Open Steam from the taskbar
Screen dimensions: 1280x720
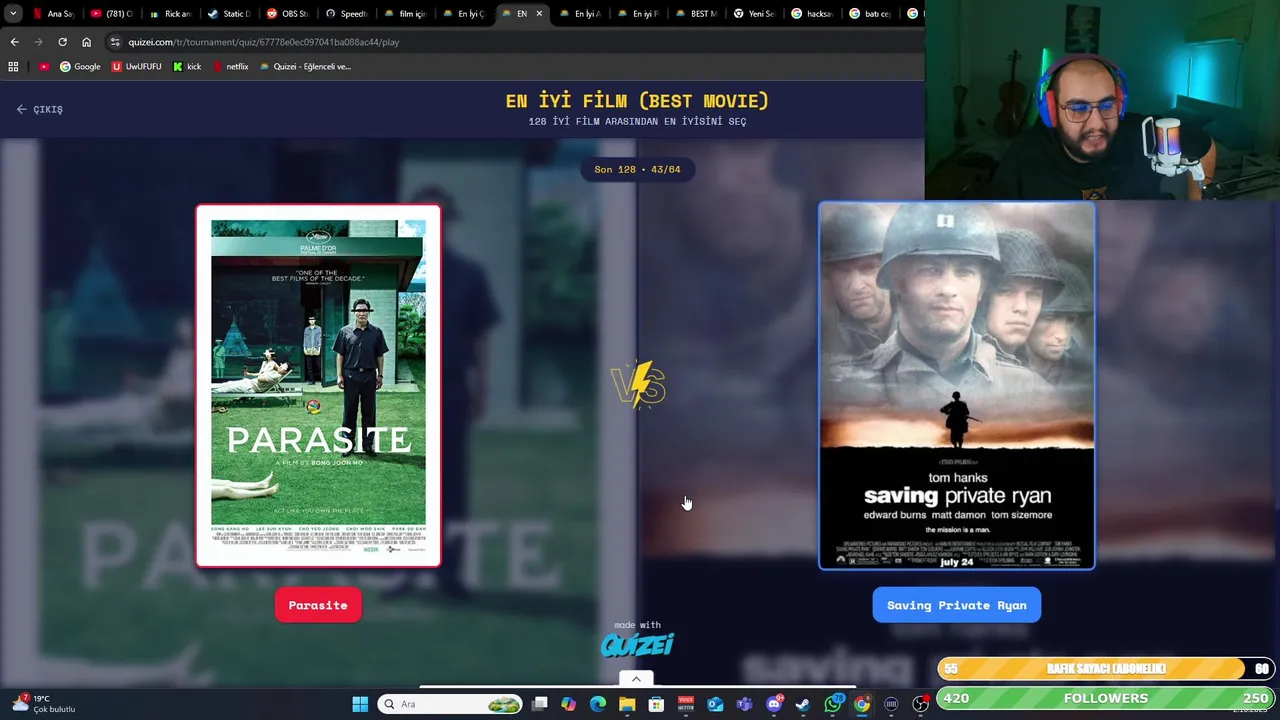[x=803, y=704]
